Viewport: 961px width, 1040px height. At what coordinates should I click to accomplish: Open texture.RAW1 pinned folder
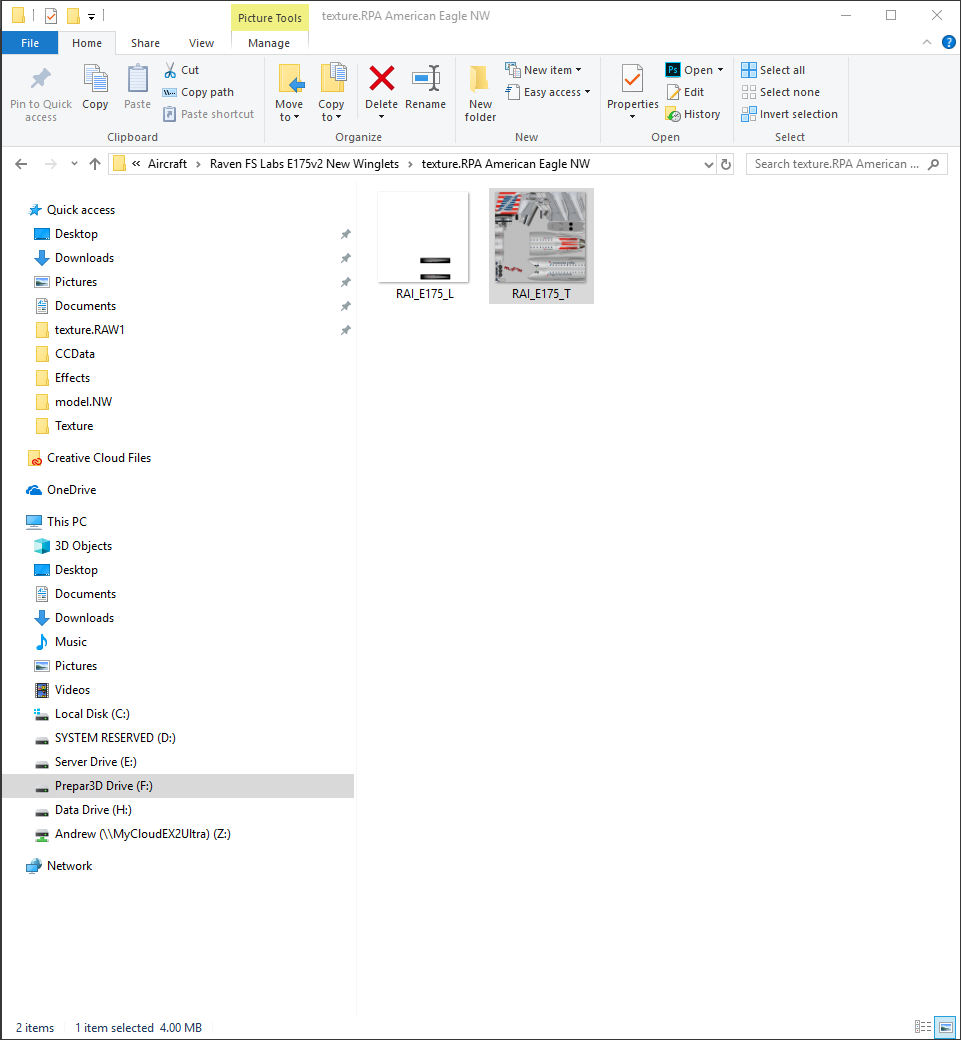click(90, 330)
